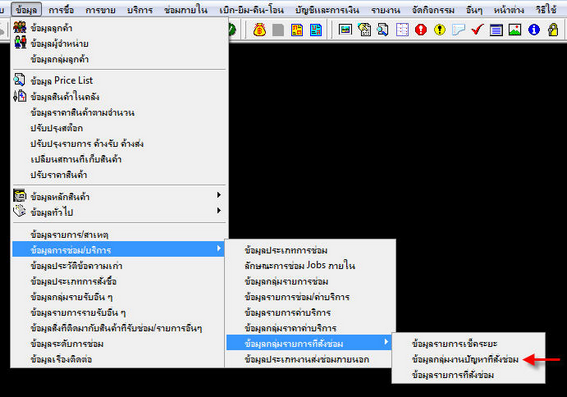Open the การซื้อ menu

point(61,10)
